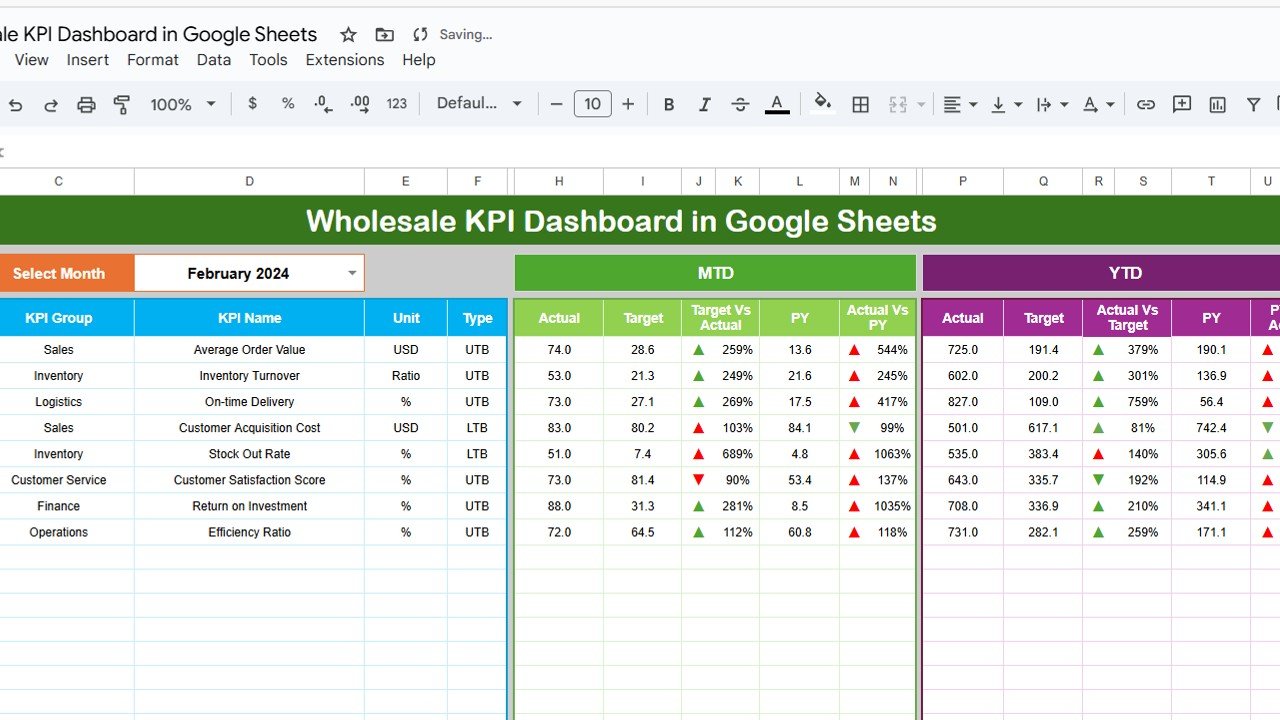Image resolution: width=1280 pixels, height=720 pixels.
Task: Click the green MTD header
Action: coord(715,273)
